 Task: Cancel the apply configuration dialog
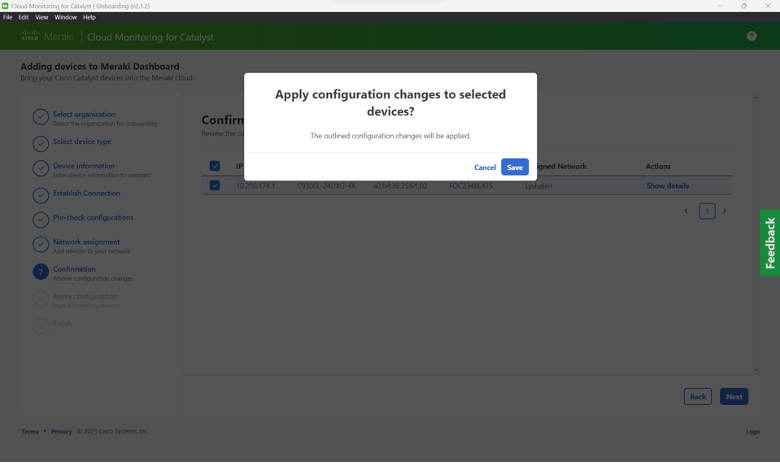point(484,167)
